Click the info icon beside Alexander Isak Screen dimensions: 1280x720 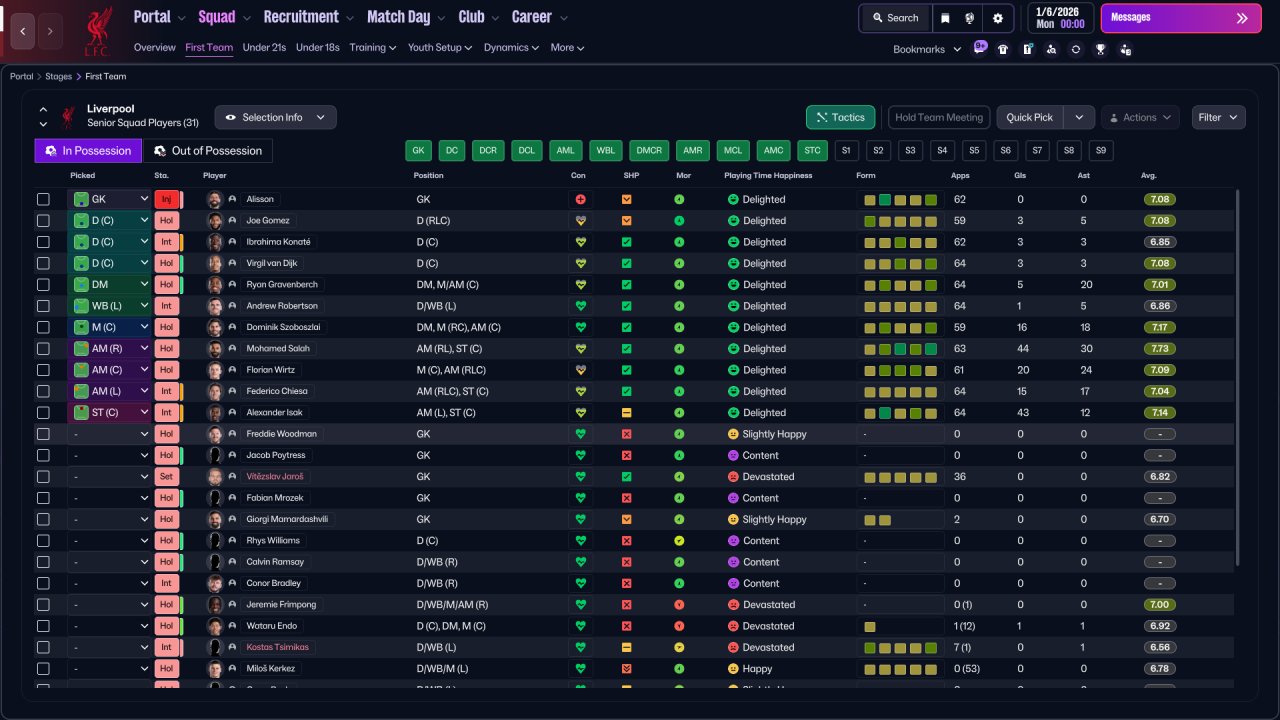[233, 413]
